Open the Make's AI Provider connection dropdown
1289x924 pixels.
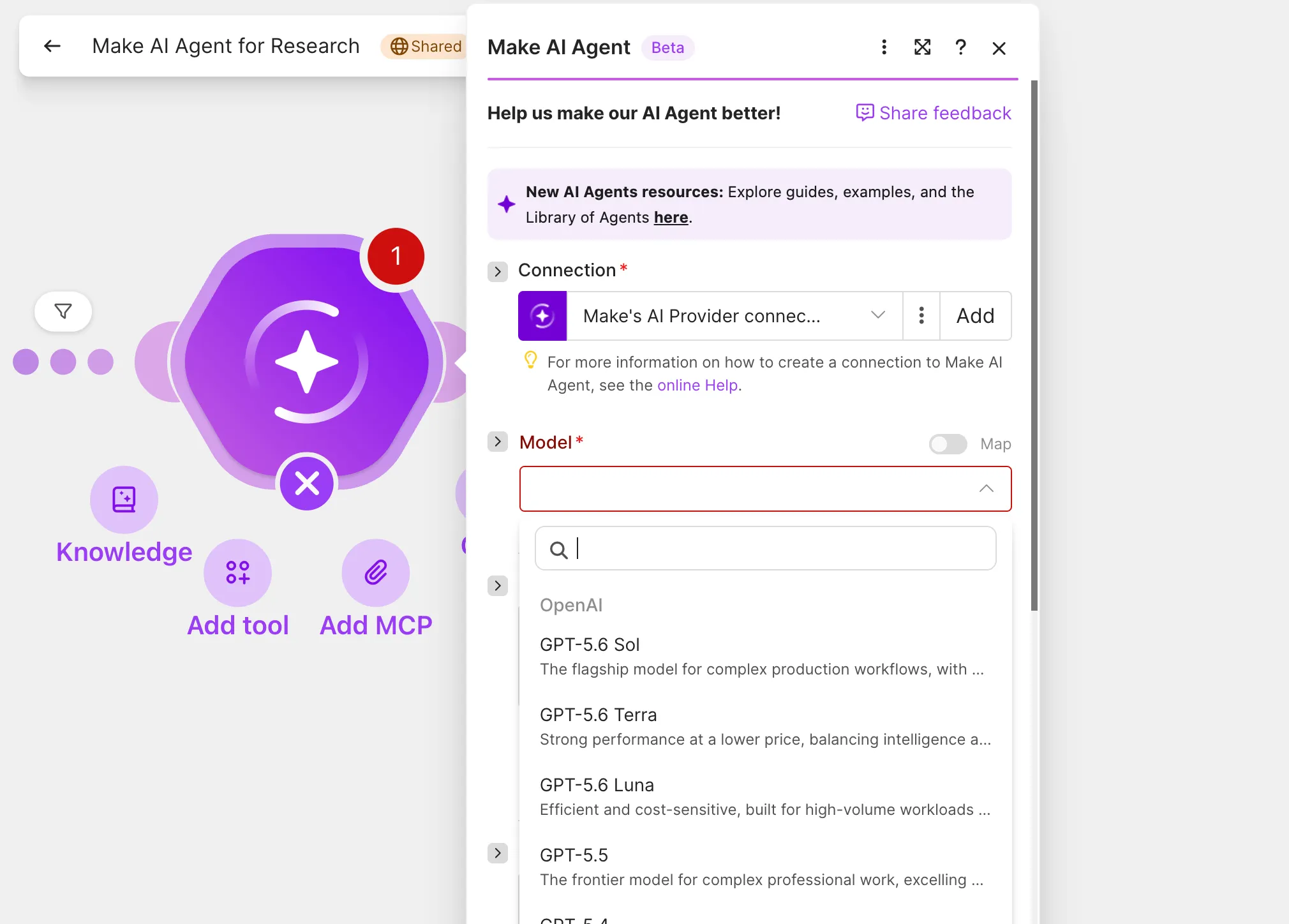pyautogui.click(x=734, y=316)
